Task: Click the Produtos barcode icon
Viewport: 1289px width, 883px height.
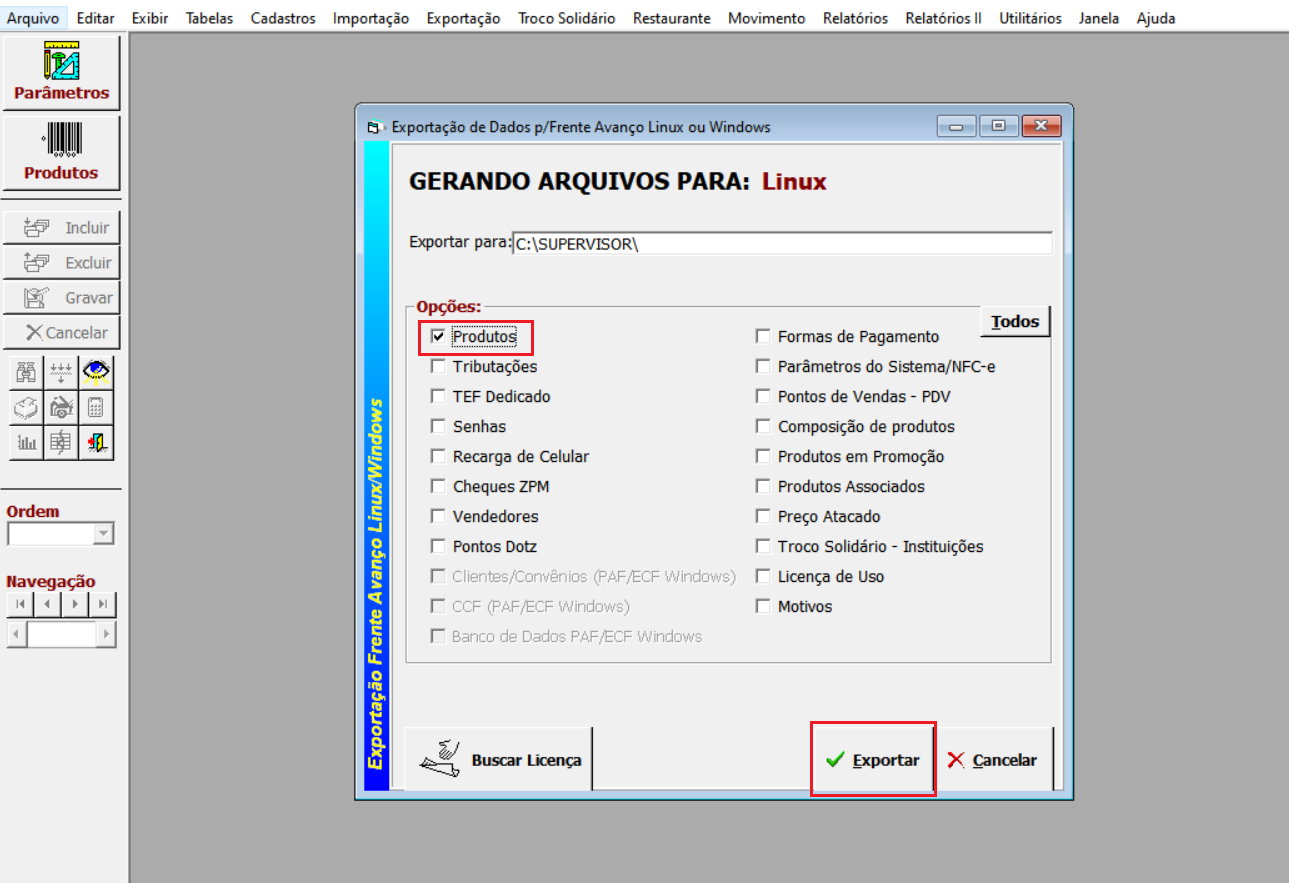Action: 61,153
